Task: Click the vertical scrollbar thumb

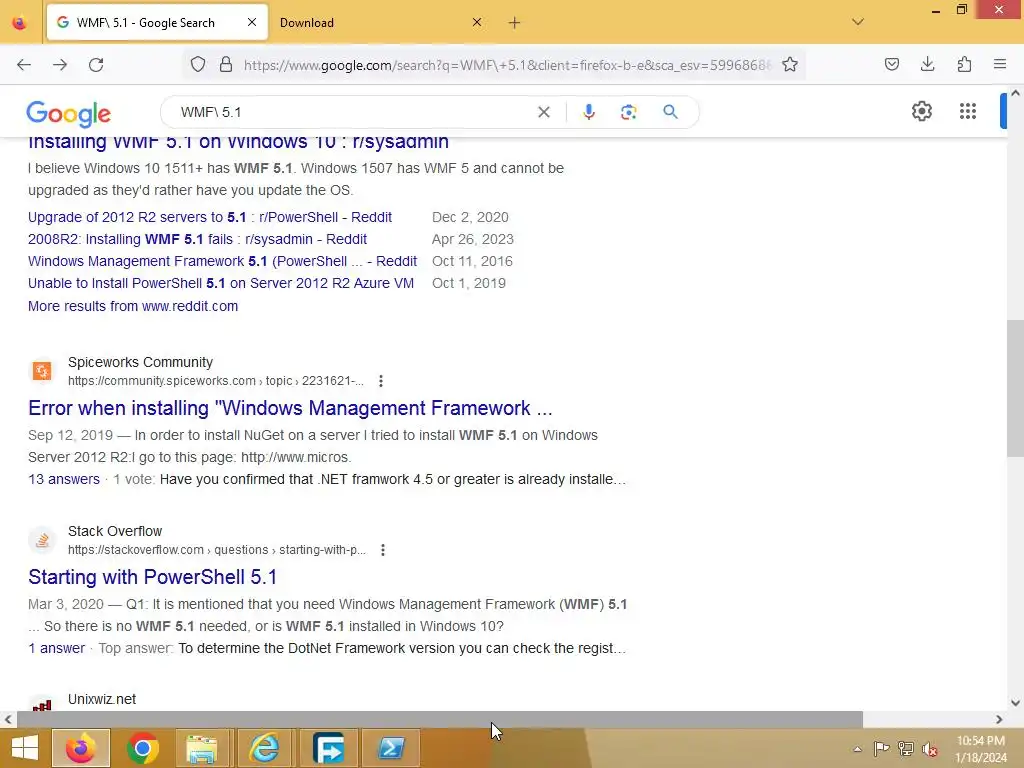Action: pyautogui.click(x=1015, y=389)
